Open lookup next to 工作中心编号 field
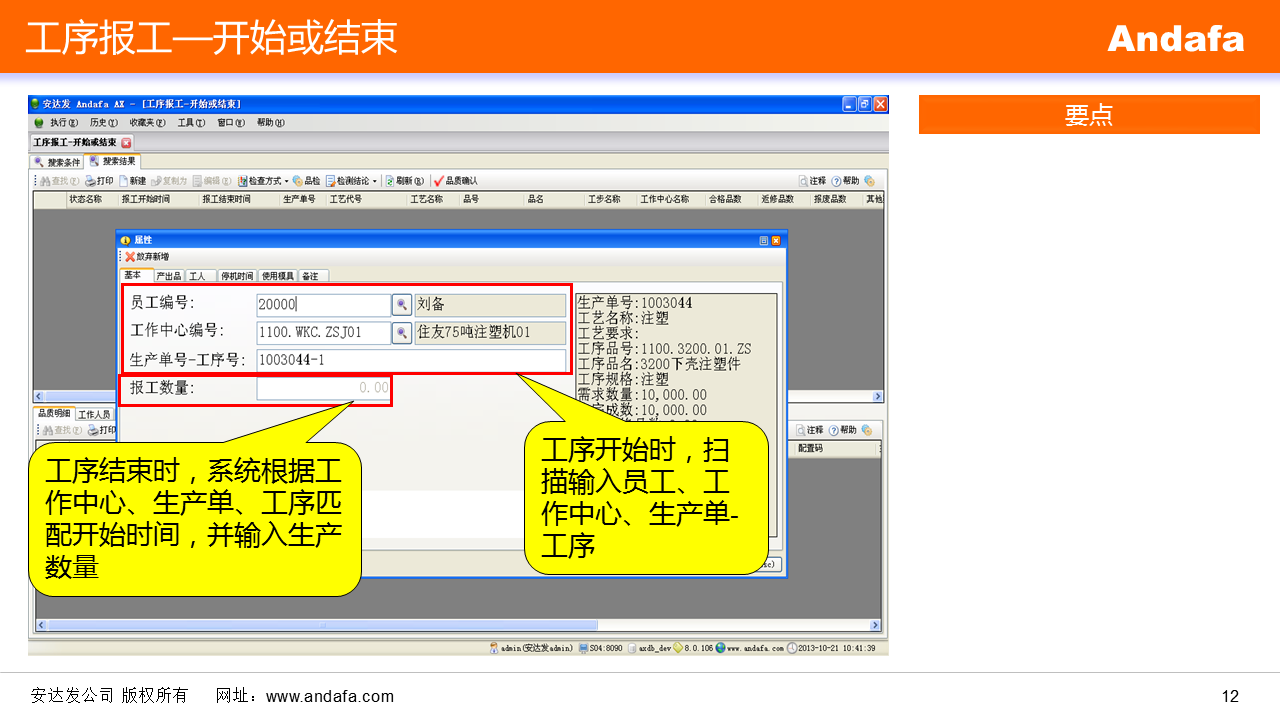 pyautogui.click(x=401, y=333)
